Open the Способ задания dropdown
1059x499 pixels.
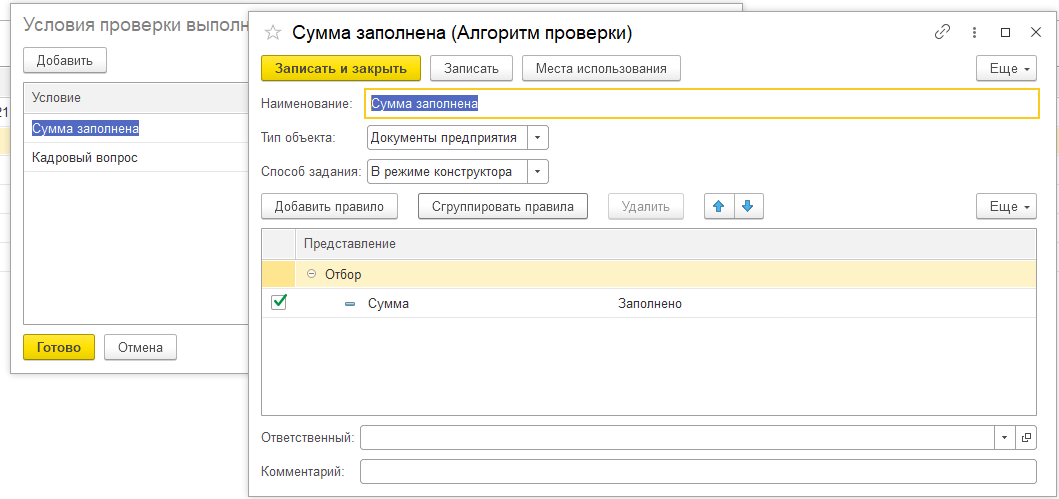click(x=538, y=172)
